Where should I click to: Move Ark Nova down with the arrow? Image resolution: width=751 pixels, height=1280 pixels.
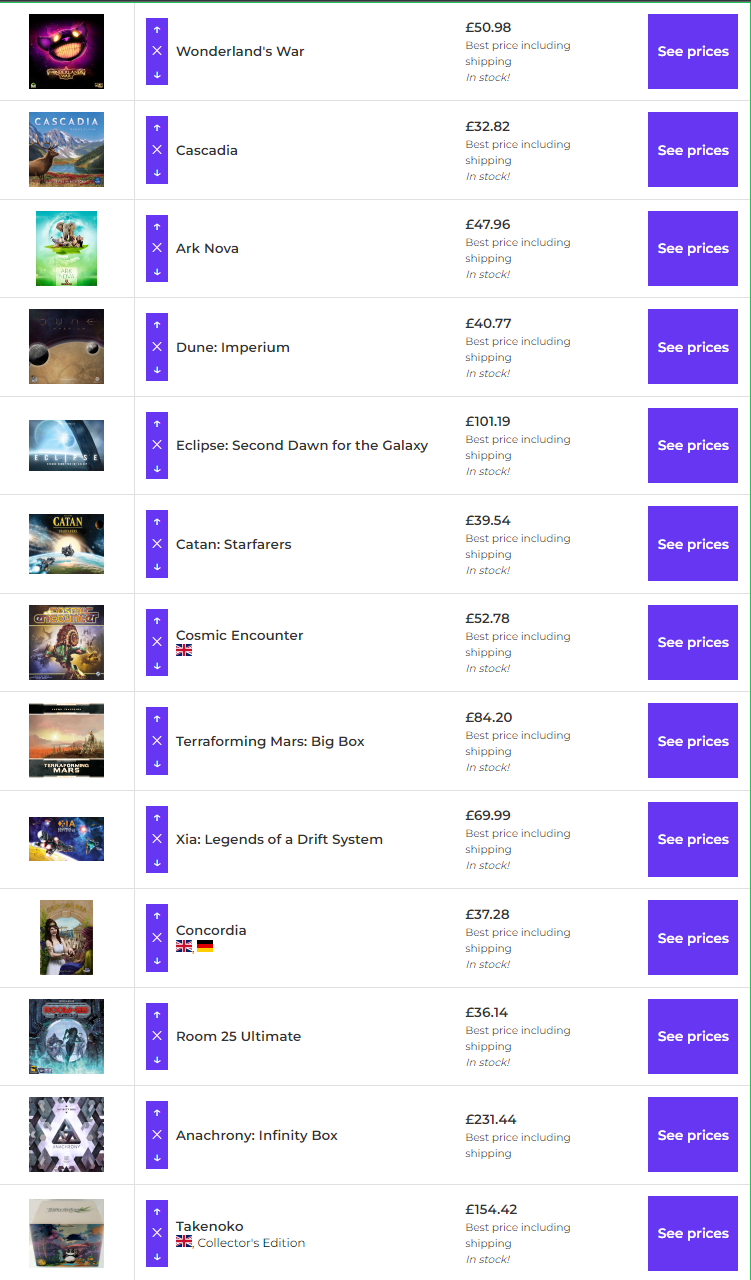click(x=157, y=272)
